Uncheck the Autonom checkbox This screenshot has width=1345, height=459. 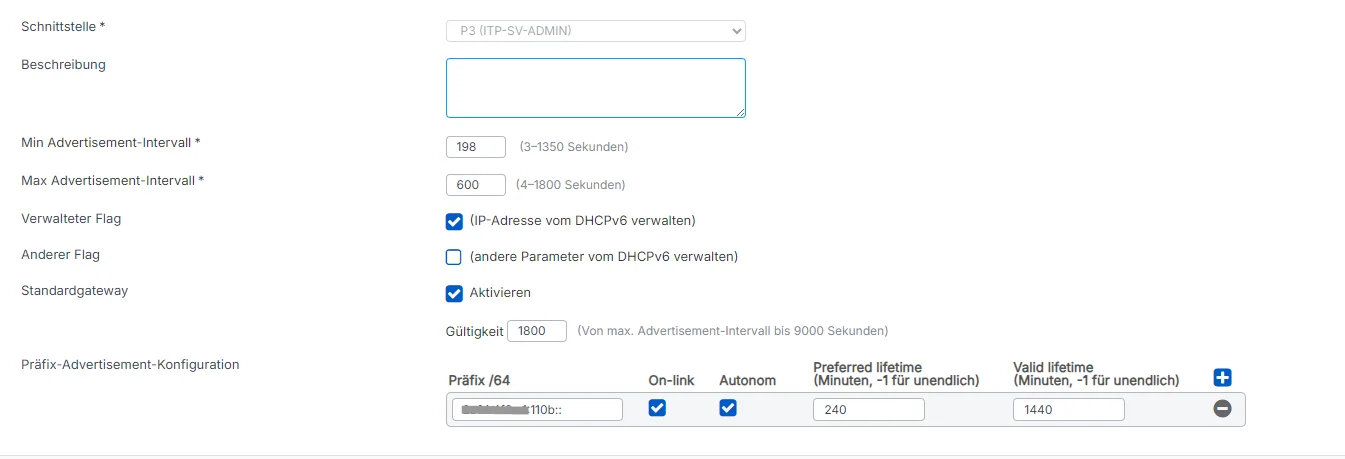click(x=728, y=408)
